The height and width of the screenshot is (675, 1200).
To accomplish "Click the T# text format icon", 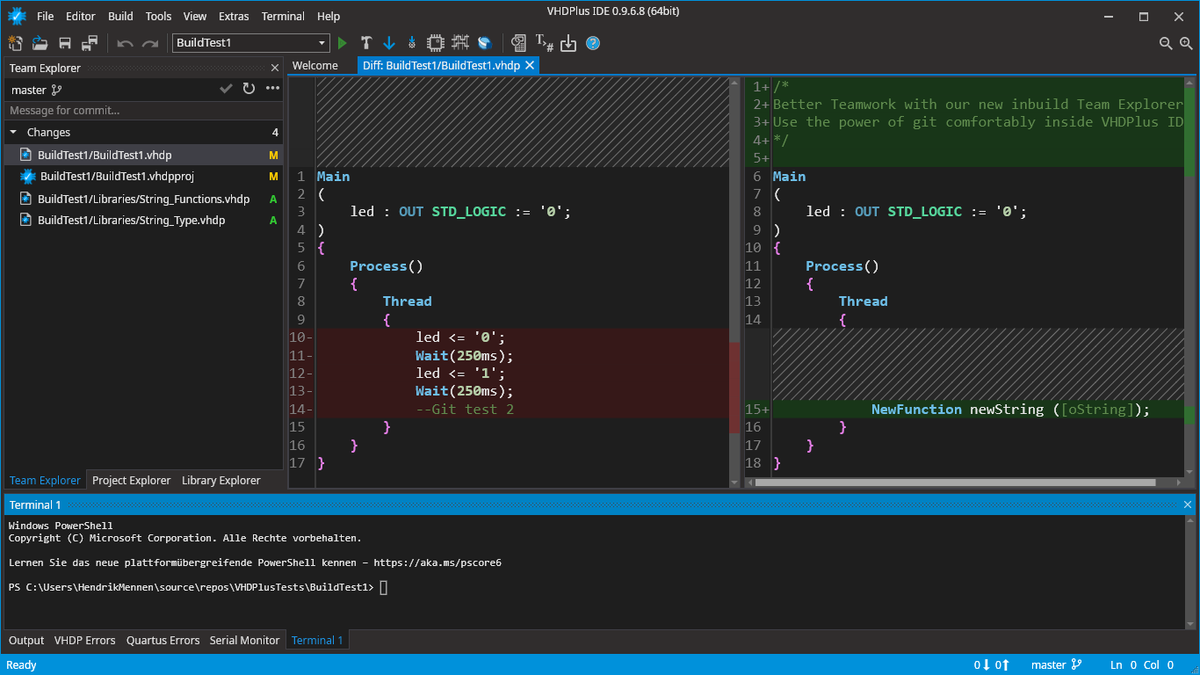I will pyautogui.click(x=544, y=43).
